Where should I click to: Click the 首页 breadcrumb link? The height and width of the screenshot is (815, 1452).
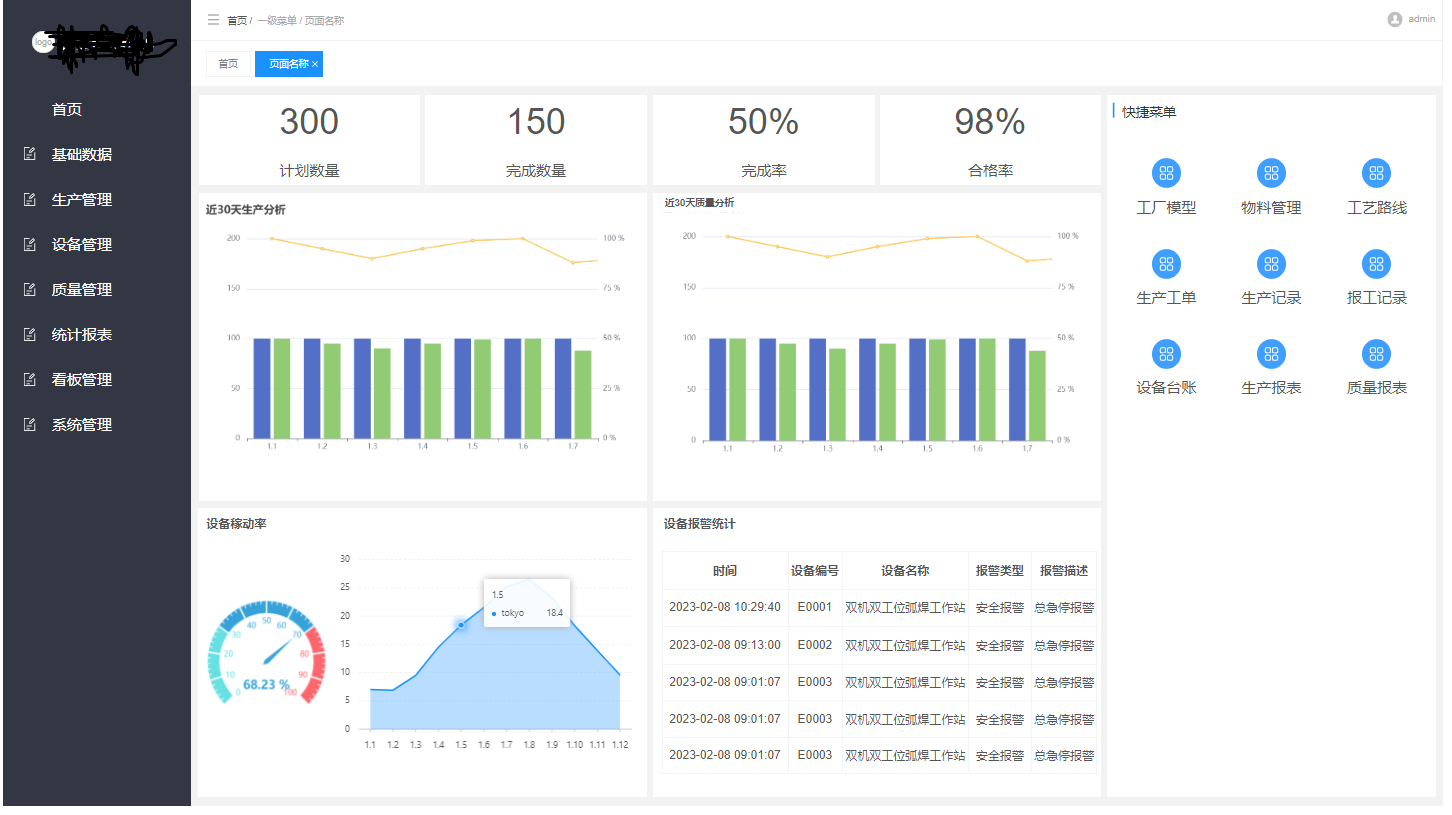(237, 20)
